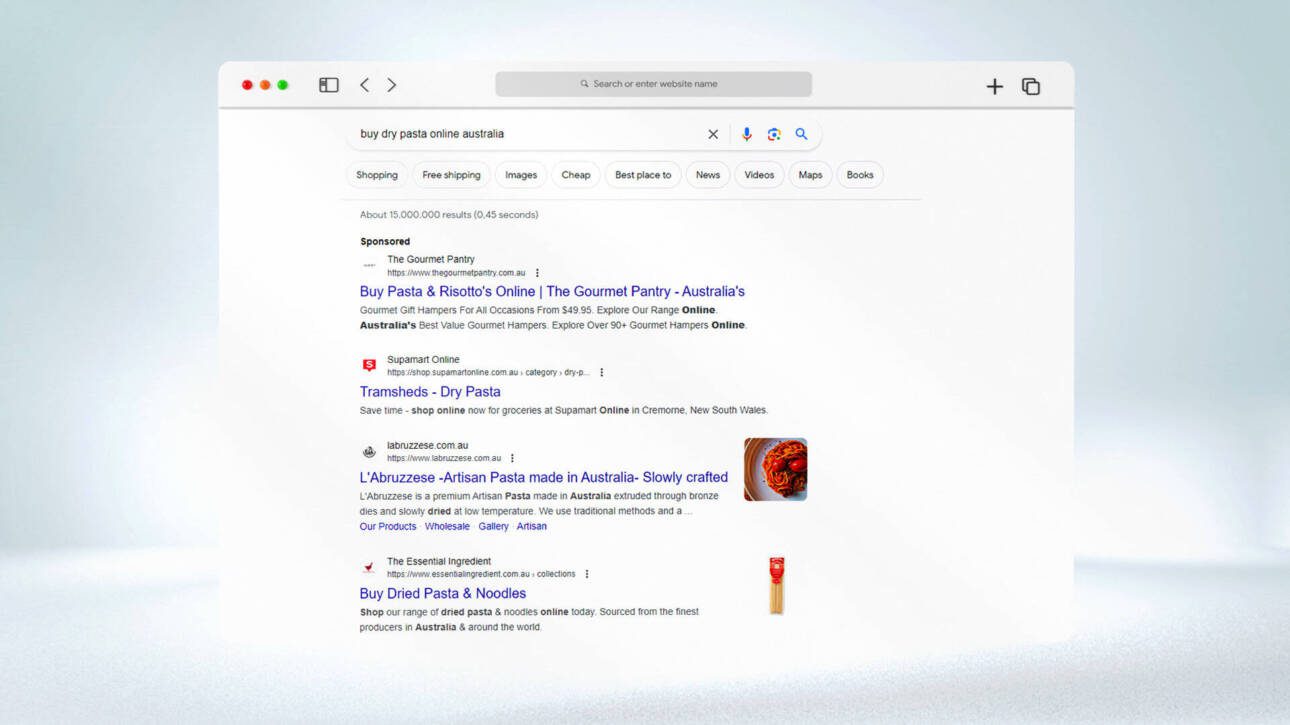The image size is (1290, 725).
Task: Click the labruzzese.com.au site favicon
Action: coord(368,450)
